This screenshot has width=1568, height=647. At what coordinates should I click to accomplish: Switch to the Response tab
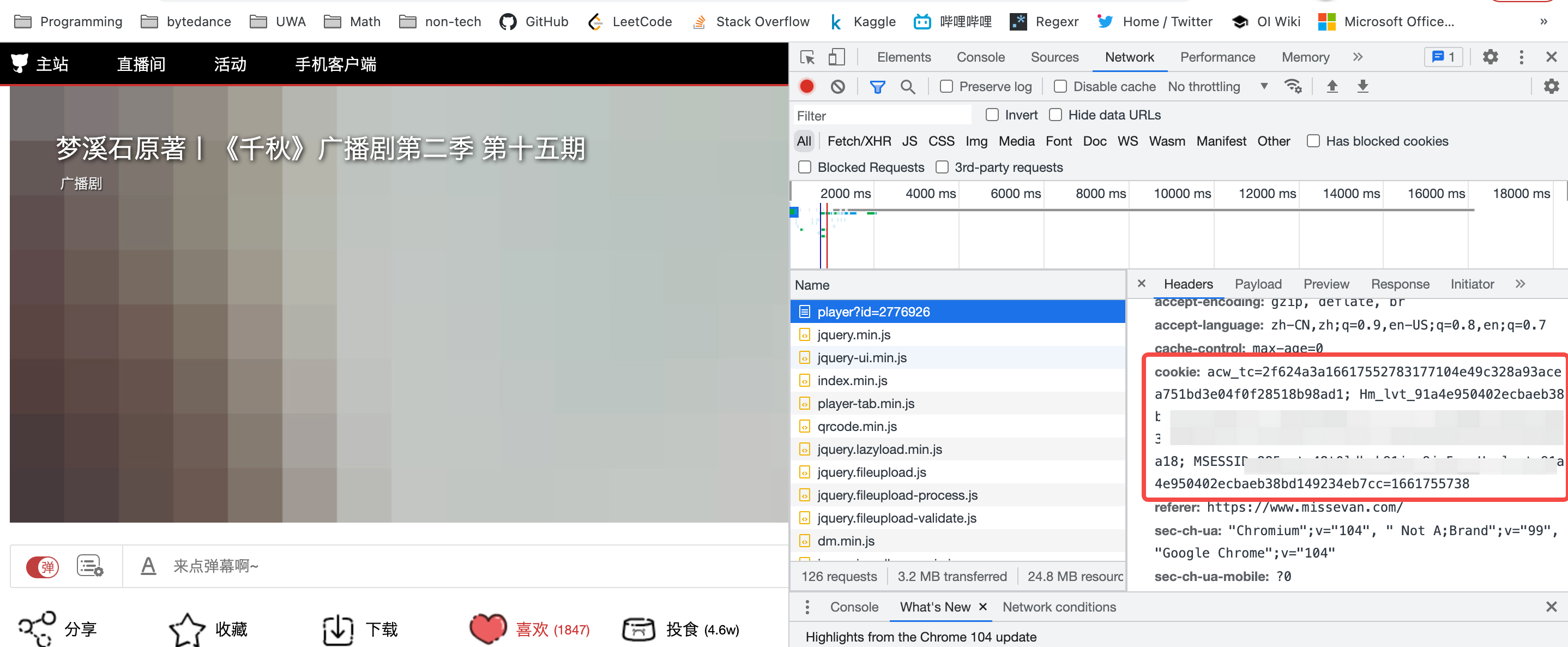(1400, 283)
